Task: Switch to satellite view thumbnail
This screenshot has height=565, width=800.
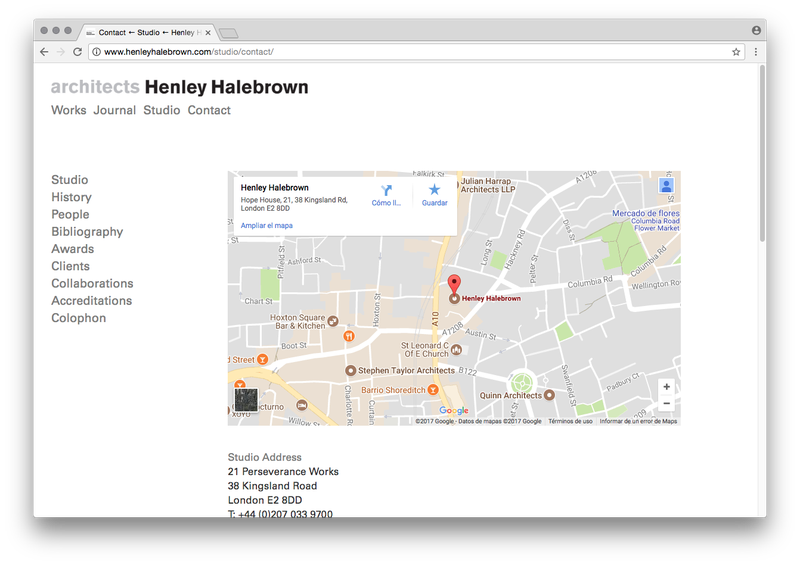Action: [246, 400]
